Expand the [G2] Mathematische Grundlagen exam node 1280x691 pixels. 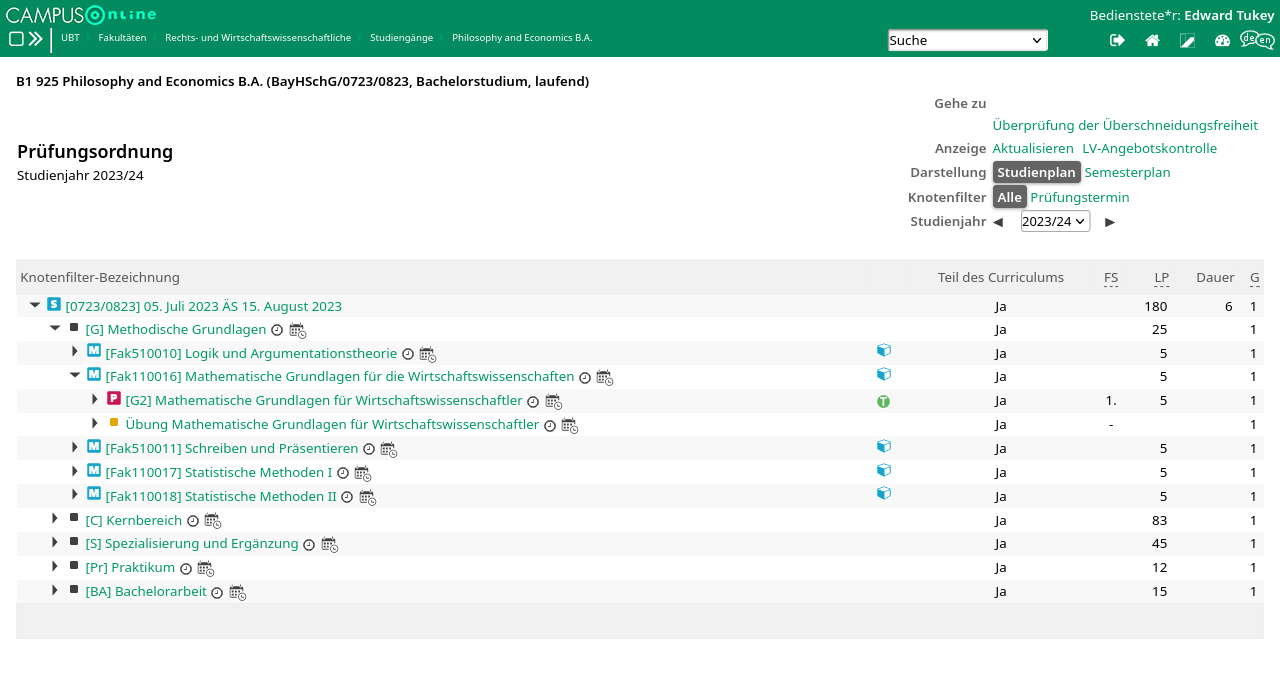(95, 399)
